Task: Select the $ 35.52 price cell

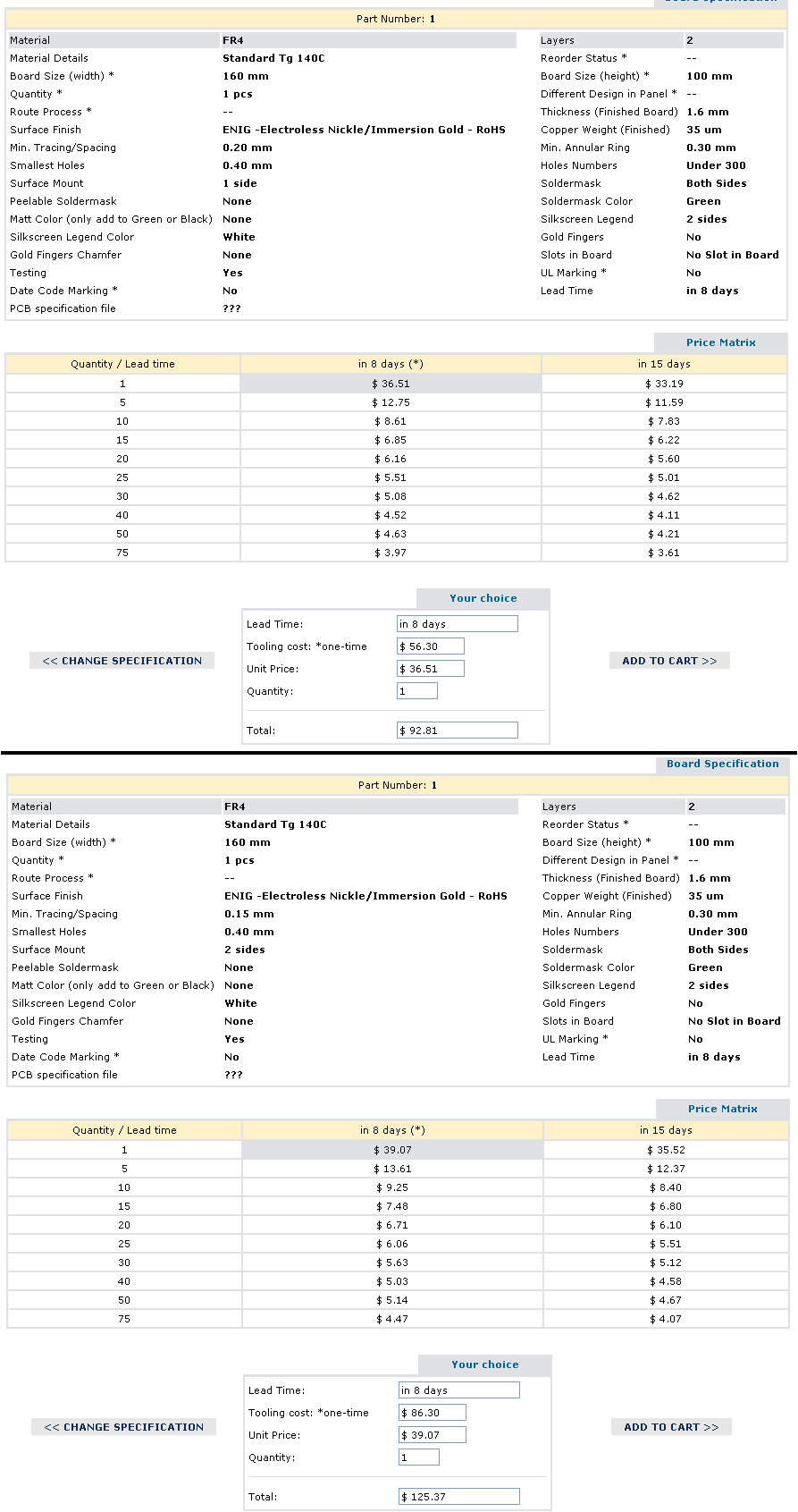Action: tap(666, 1150)
